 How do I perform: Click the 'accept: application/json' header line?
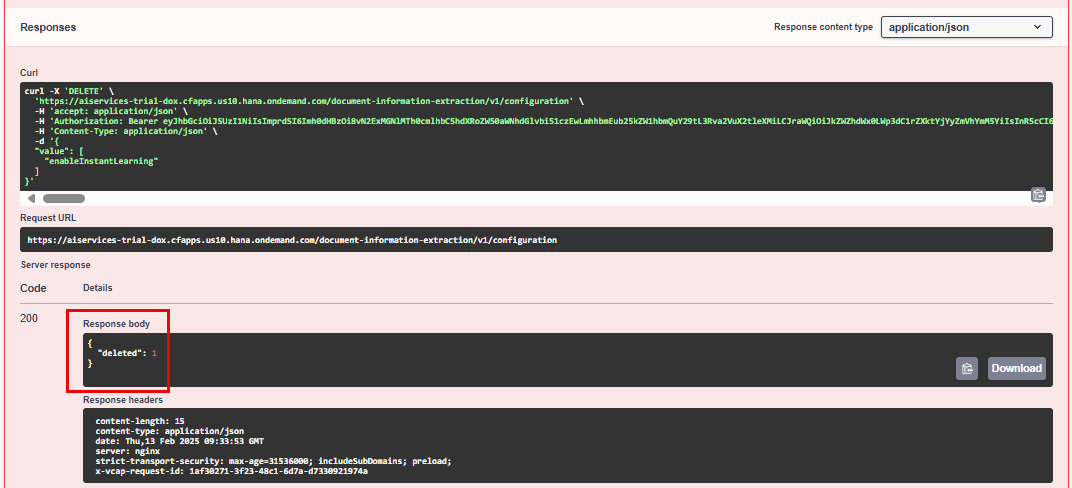111,111
